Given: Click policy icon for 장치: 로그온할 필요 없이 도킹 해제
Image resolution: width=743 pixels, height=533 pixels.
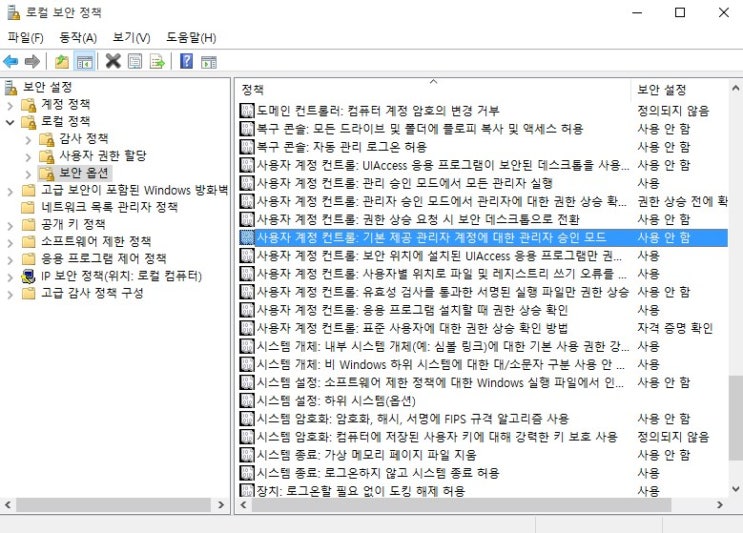Looking at the screenshot, I should point(247,490).
